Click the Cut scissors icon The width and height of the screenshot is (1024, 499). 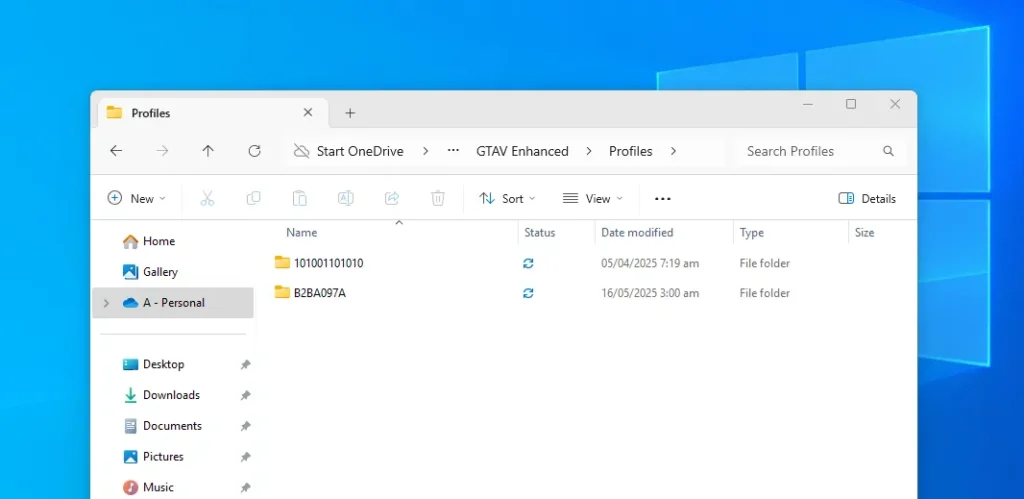tap(207, 198)
